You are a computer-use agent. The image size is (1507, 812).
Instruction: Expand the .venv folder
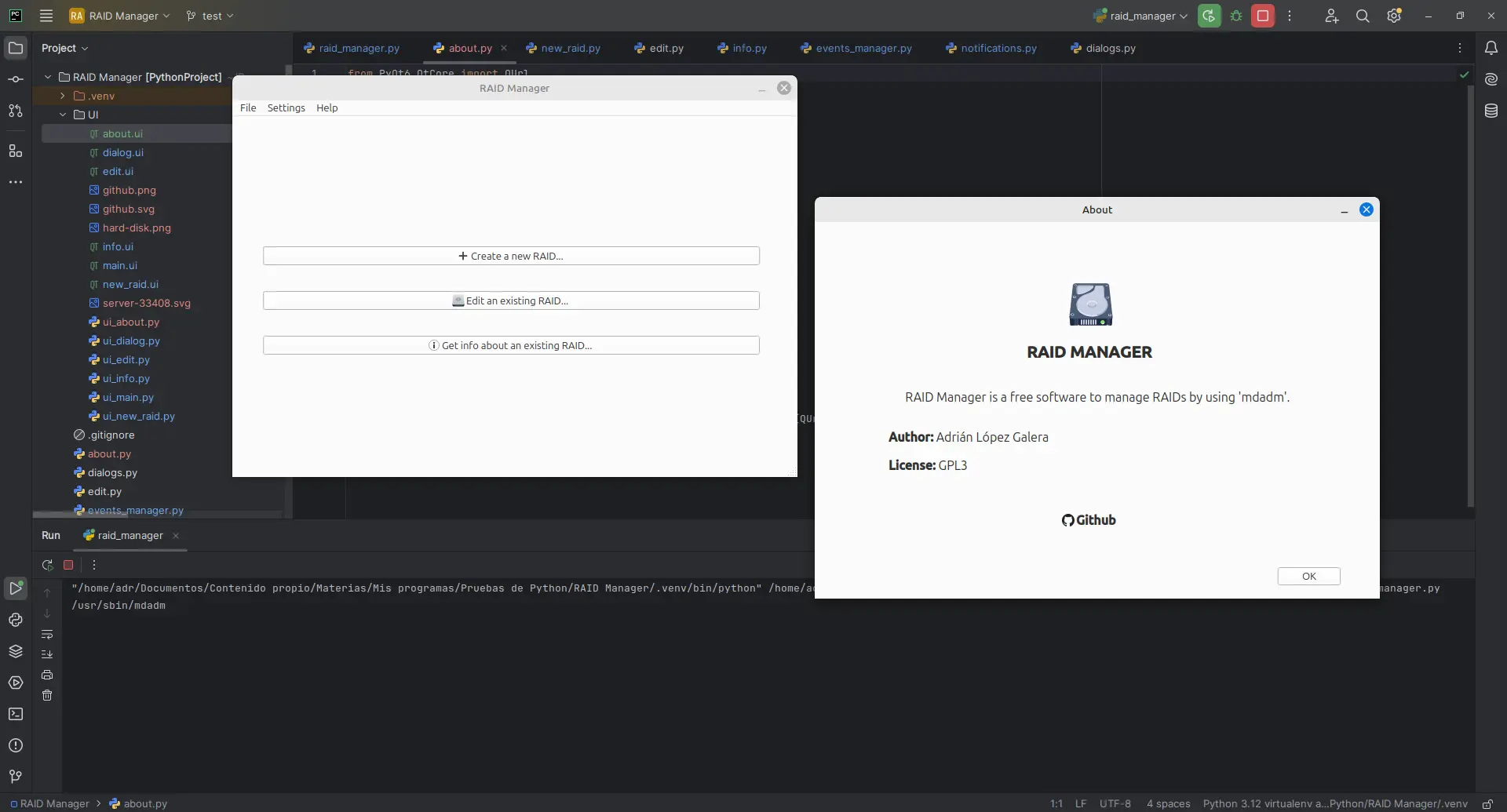point(63,96)
